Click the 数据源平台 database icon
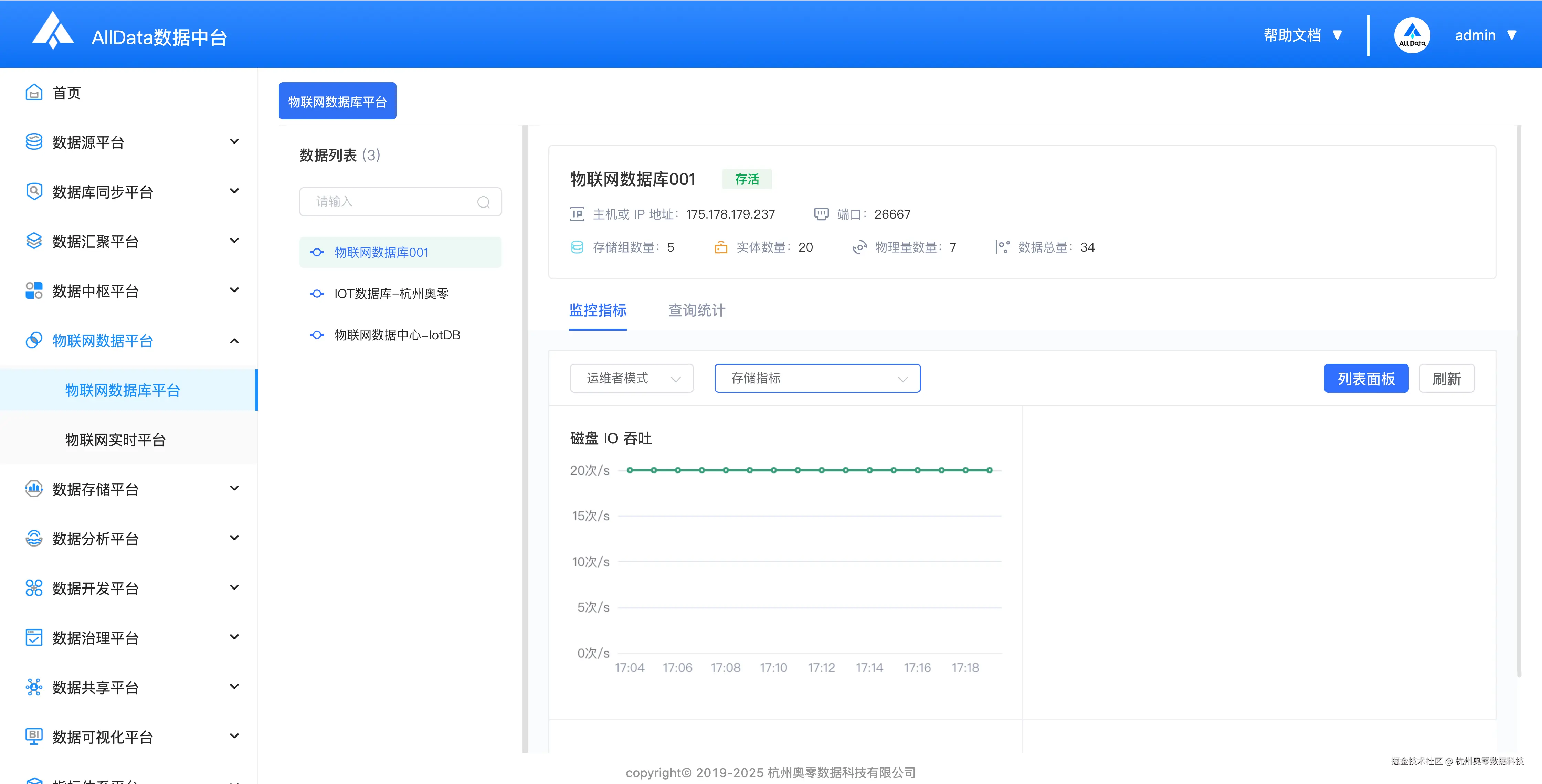Viewport: 1542px width, 784px height. 34,142
